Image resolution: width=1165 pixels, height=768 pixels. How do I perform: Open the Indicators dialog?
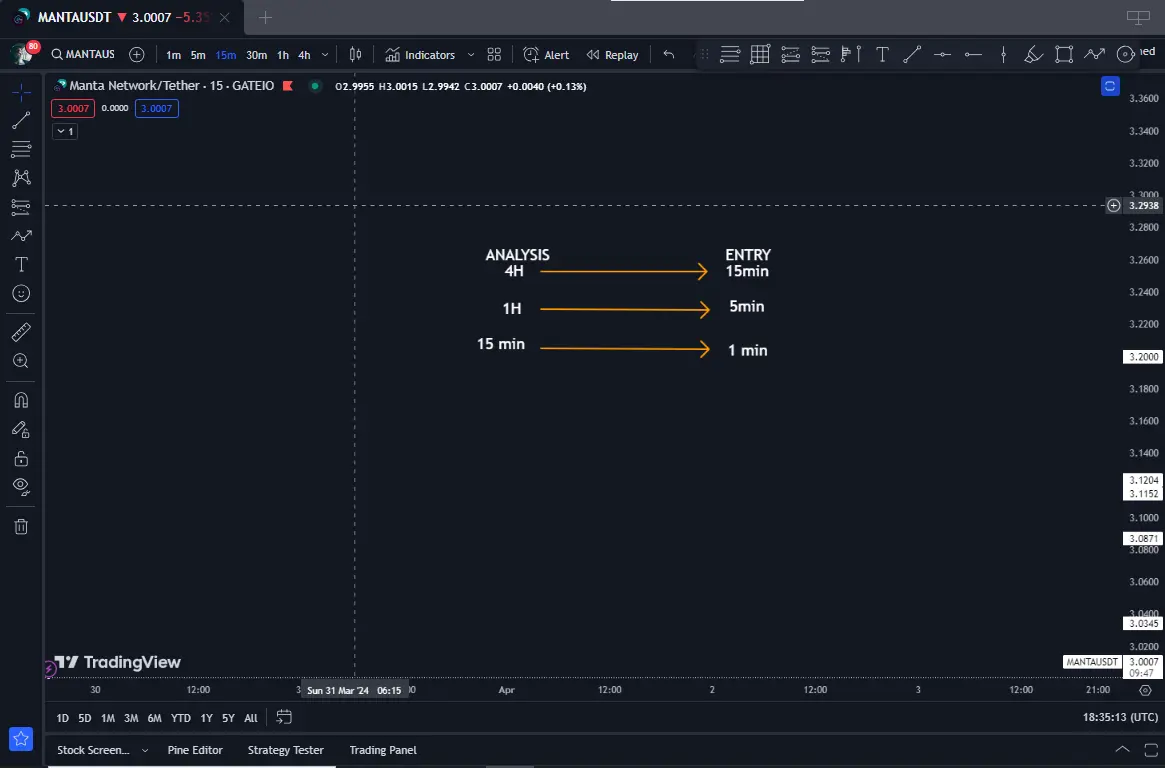pyautogui.click(x=420, y=54)
